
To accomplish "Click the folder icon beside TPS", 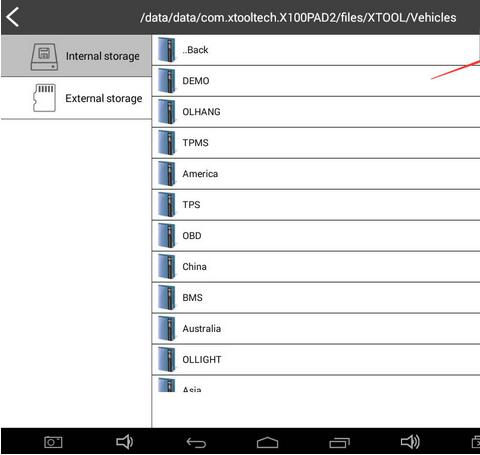I will [166, 205].
